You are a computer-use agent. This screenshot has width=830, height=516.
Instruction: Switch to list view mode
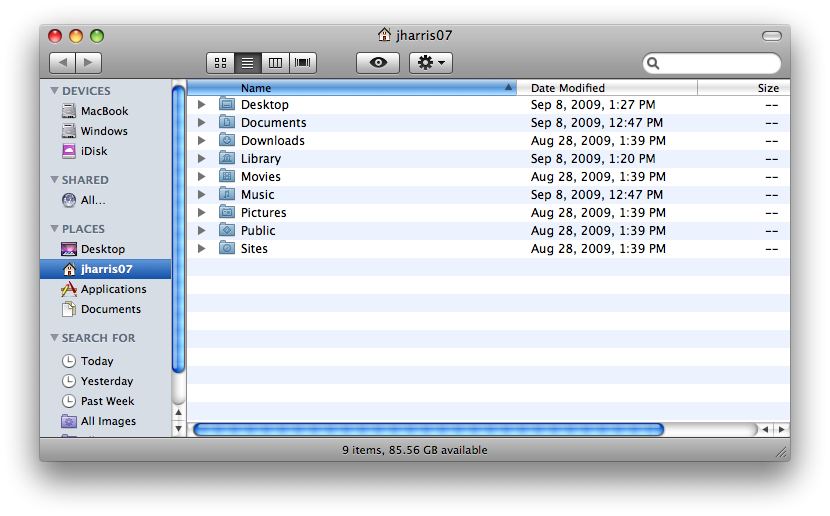coord(247,63)
